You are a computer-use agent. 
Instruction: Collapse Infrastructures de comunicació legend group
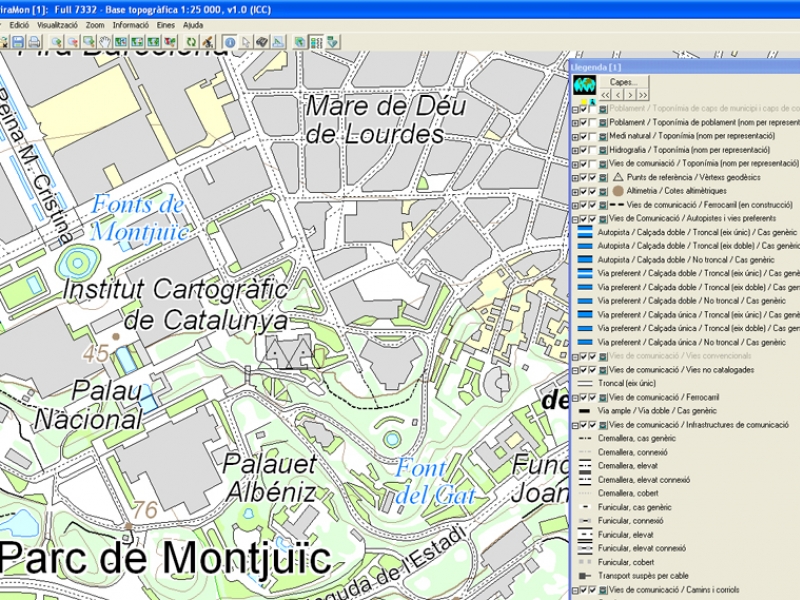pyautogui.click(x=574, y=424)
